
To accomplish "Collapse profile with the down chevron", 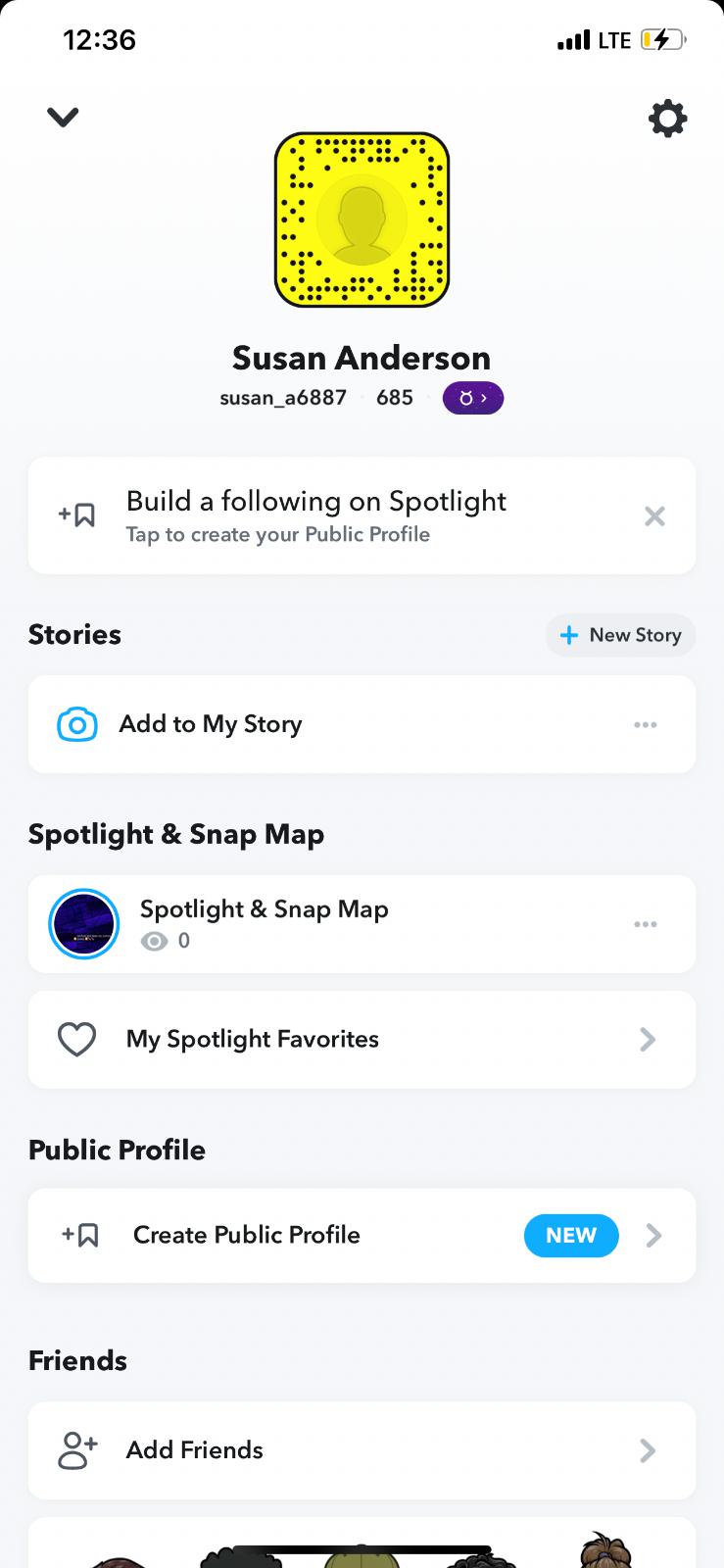I will [x=63, y=118].
